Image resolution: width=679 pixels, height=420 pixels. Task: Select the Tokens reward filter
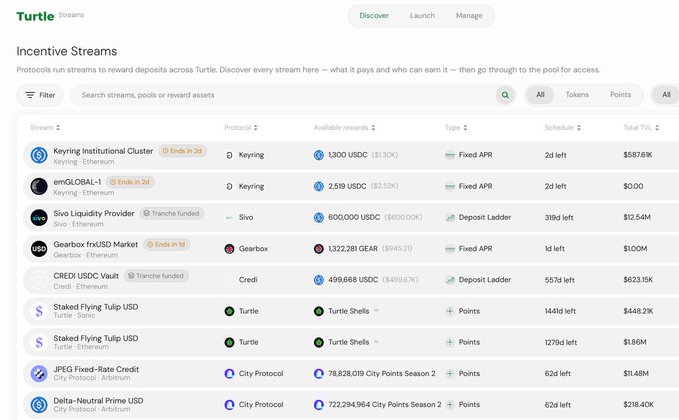[577, 94]
